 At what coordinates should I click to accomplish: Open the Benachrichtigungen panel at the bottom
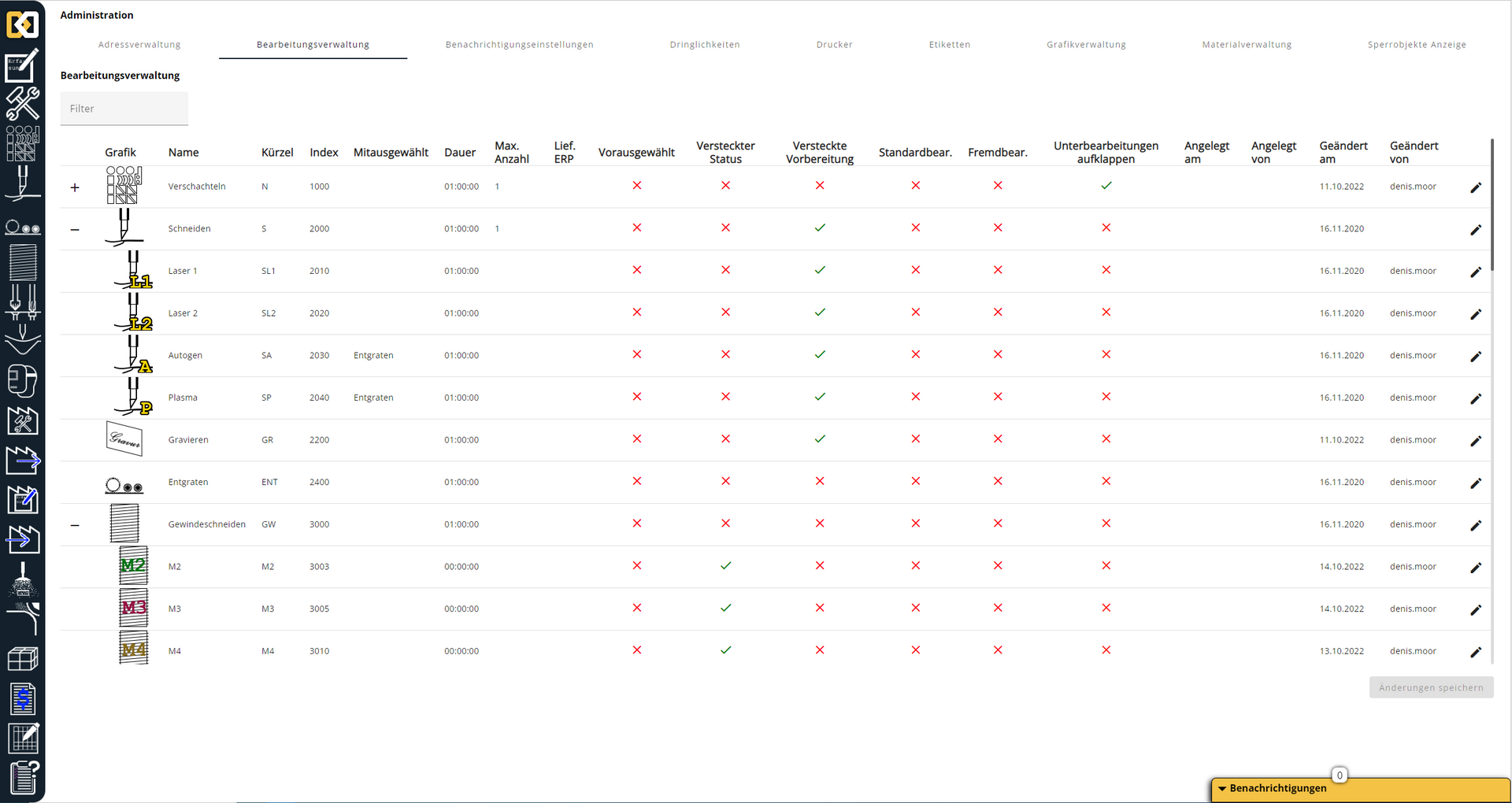tap(1276, 788)
